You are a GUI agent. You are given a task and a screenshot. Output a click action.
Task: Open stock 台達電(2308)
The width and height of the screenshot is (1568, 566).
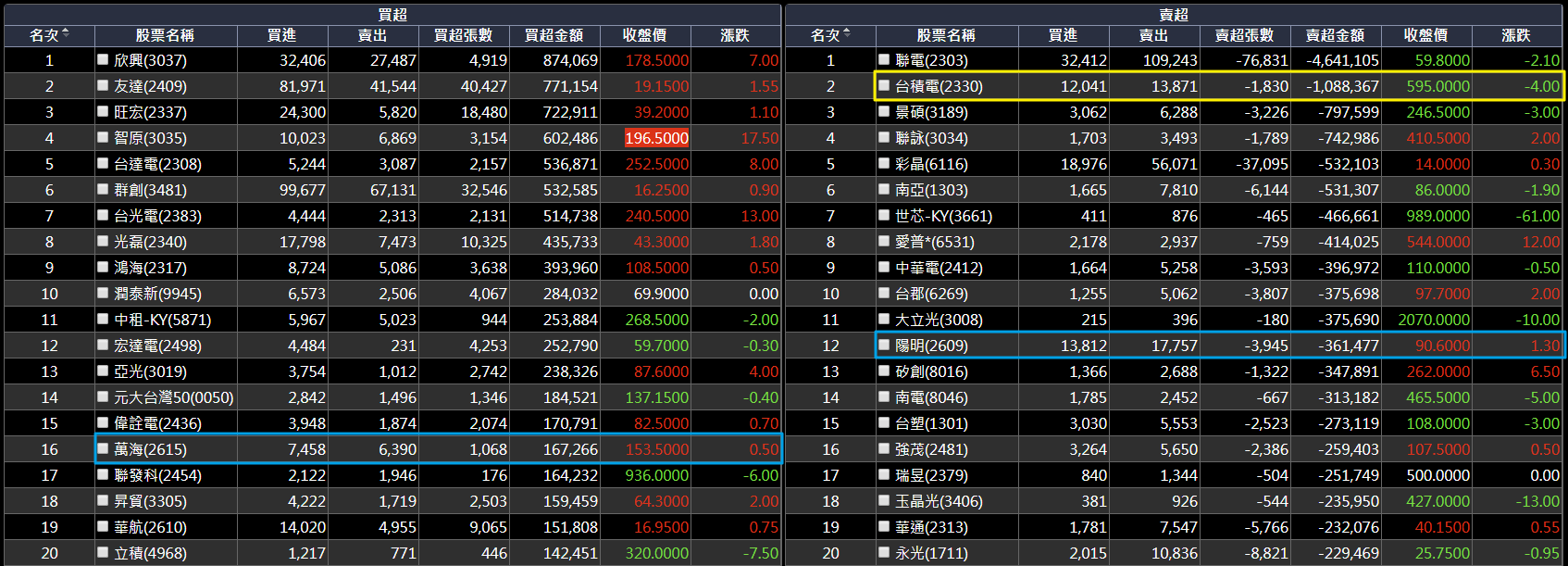[x=157, y=164]
